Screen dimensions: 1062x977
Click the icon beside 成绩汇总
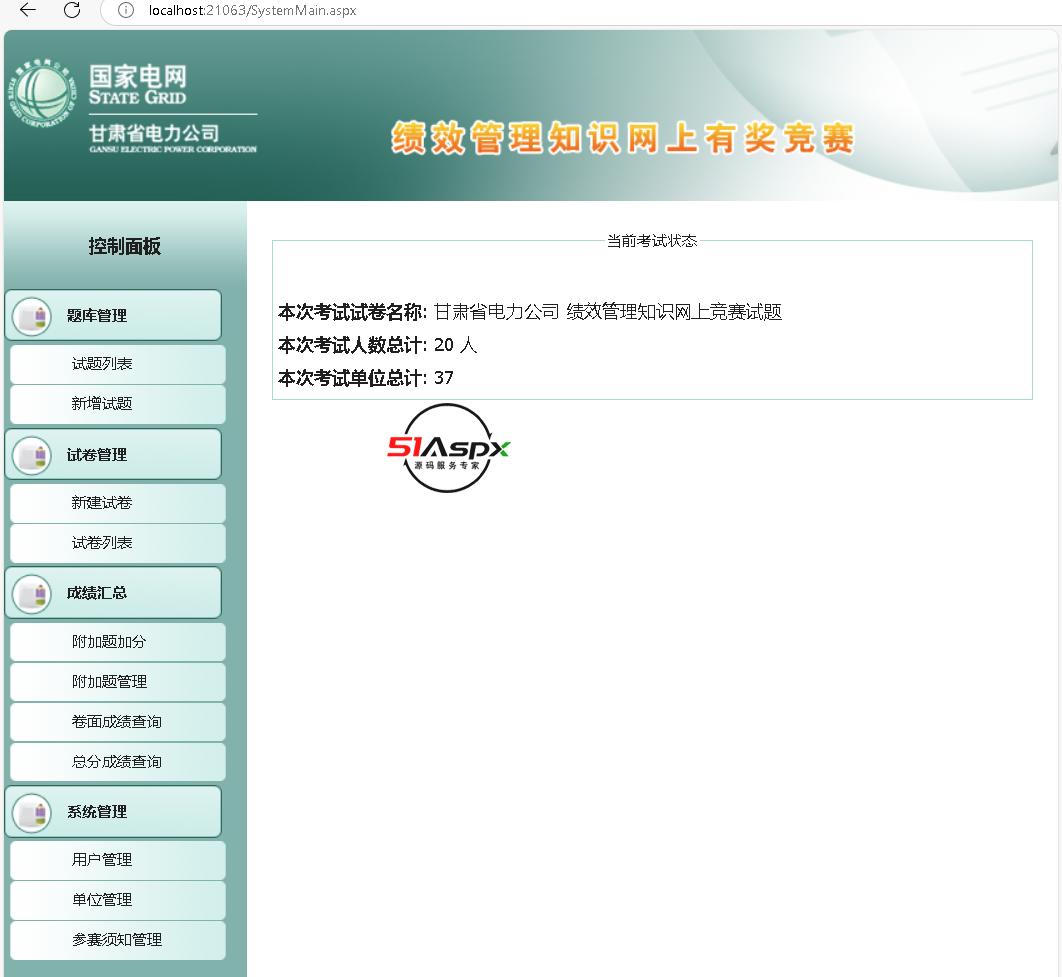(x=32, y=594)
